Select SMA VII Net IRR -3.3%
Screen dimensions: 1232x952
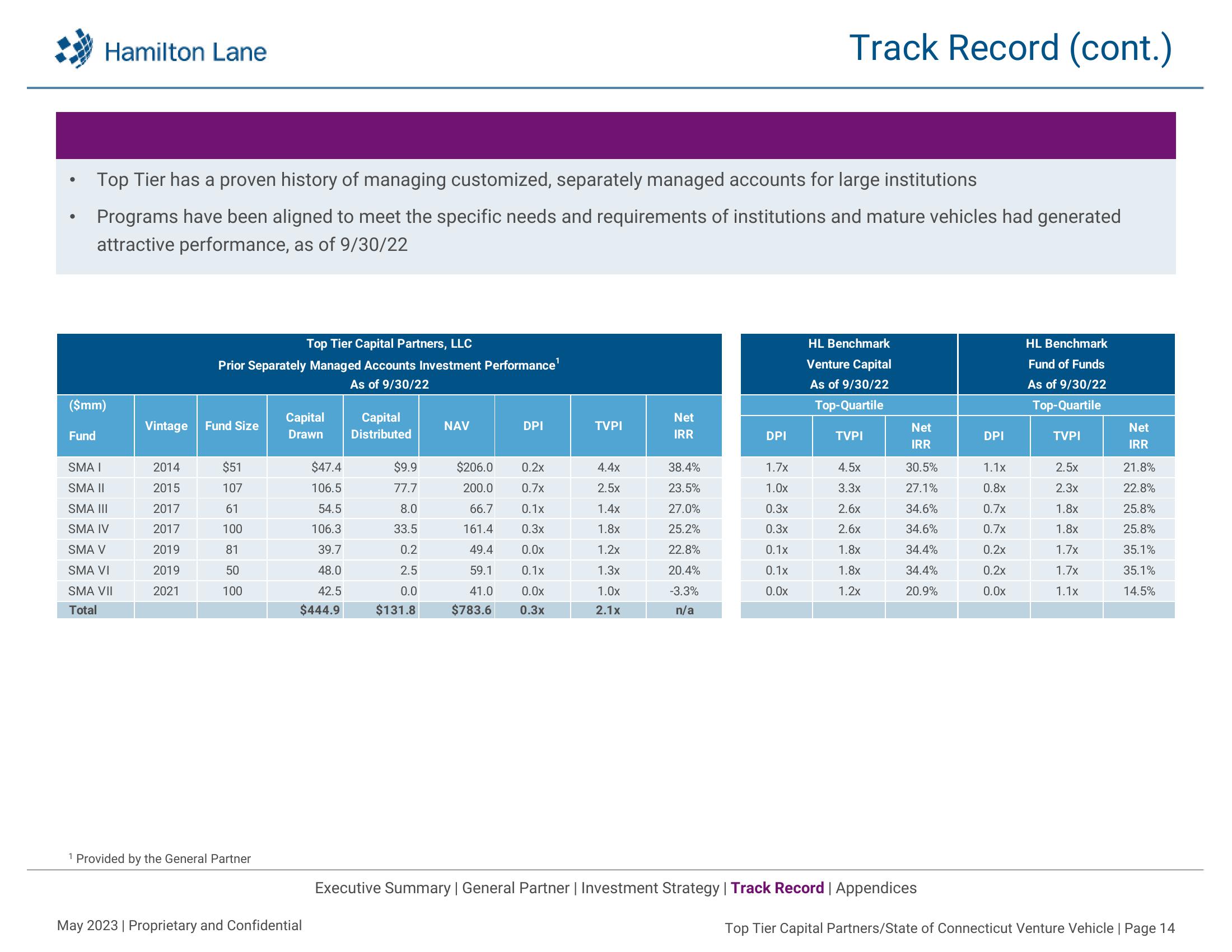tap(684, 591)
